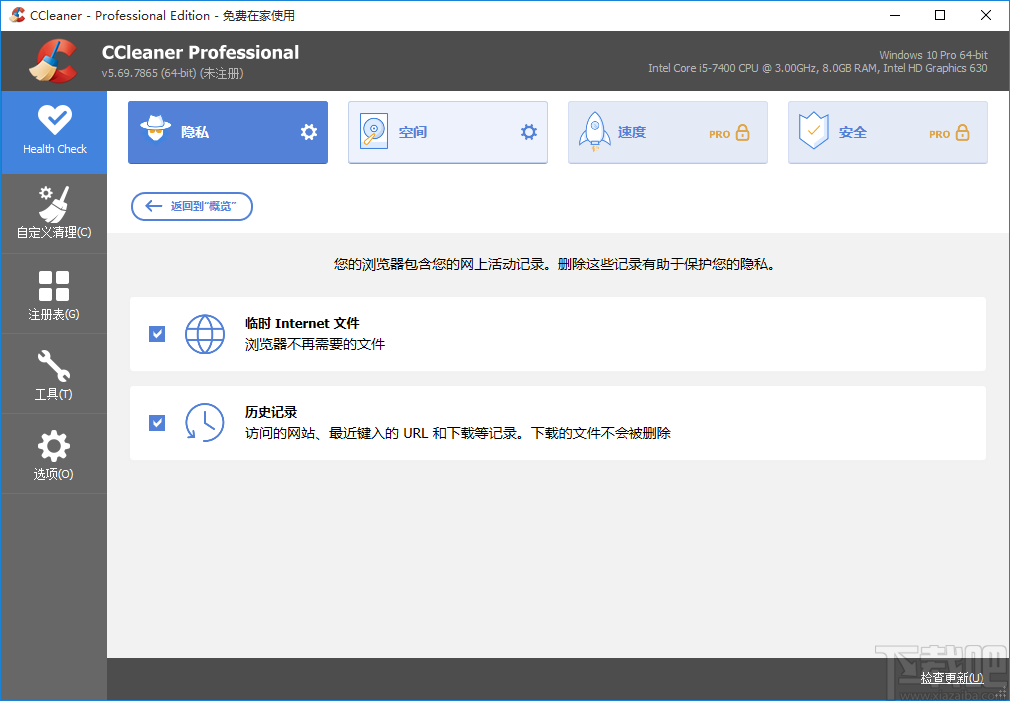Open 选项 via the gear icon
This screenshot has width=1010, height=701.
54,448
